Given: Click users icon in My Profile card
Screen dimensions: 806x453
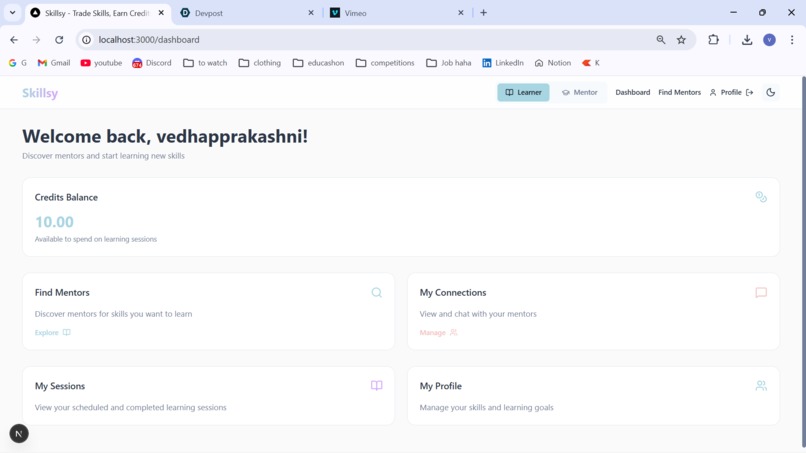Looking at the screenshot, I should click(761, 386).
